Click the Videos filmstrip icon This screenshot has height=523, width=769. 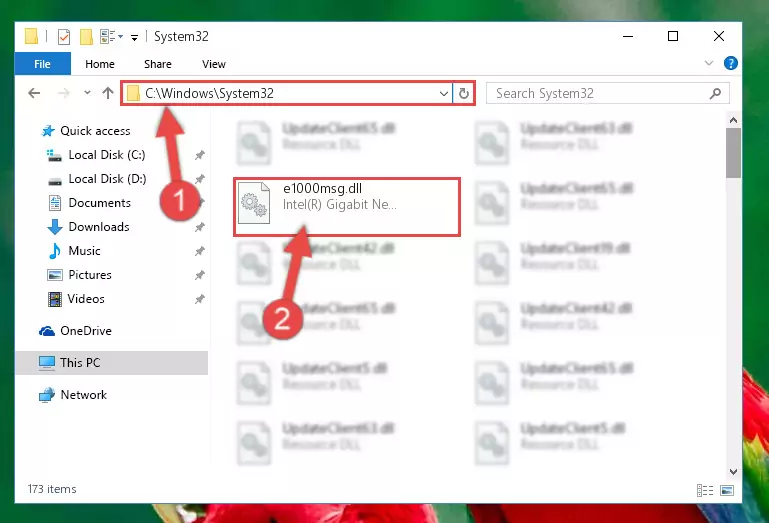[x=54, y=299]
